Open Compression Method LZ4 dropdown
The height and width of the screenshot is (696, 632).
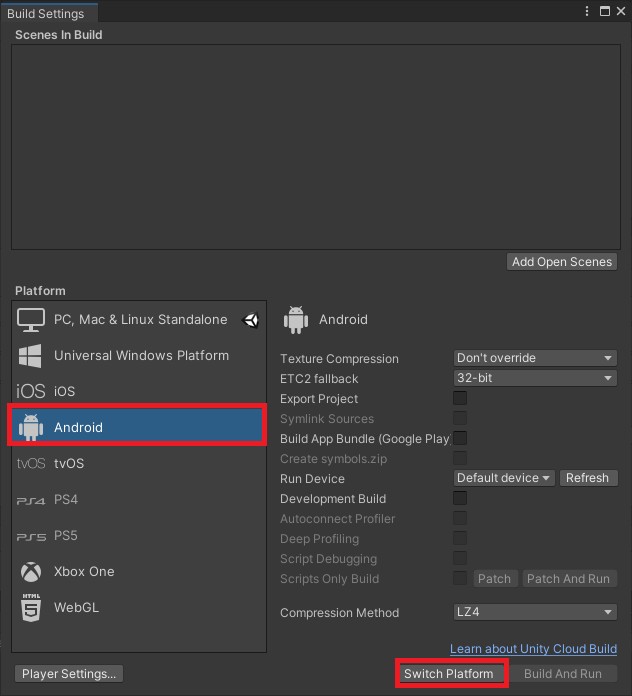tap(535, 612)
